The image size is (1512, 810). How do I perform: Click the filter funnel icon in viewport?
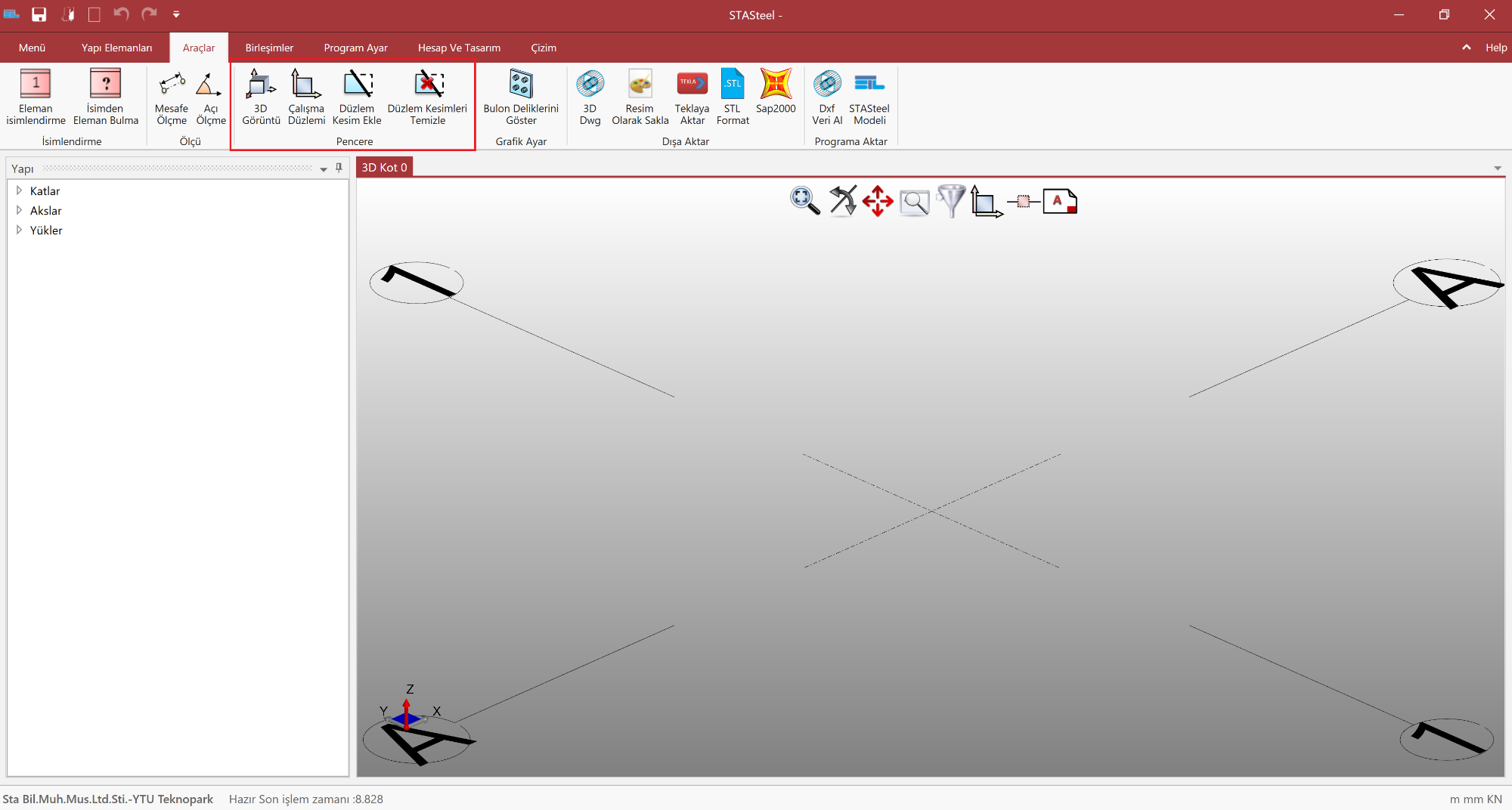click(950, 201)
